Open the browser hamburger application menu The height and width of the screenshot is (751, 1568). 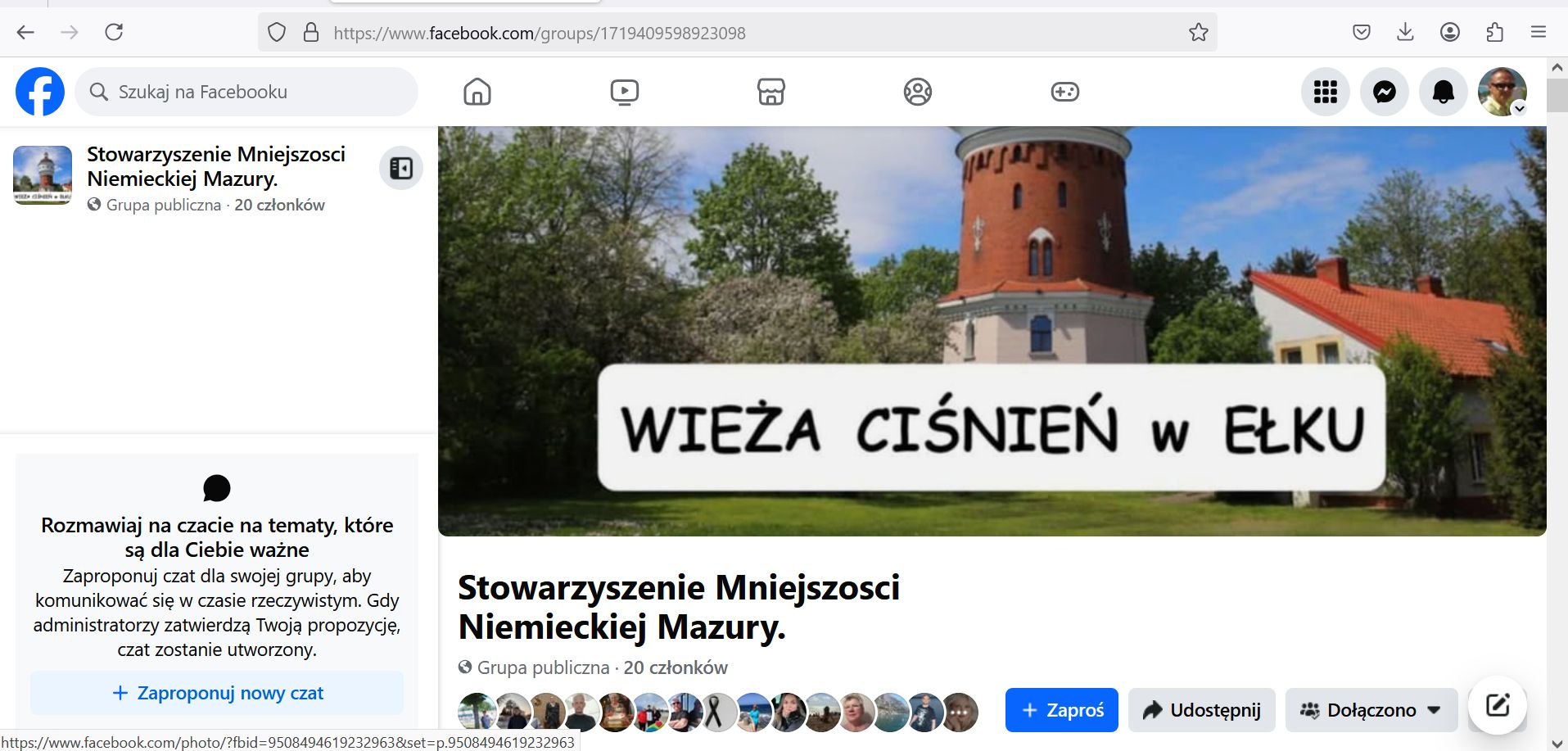tap(1538, 33)
